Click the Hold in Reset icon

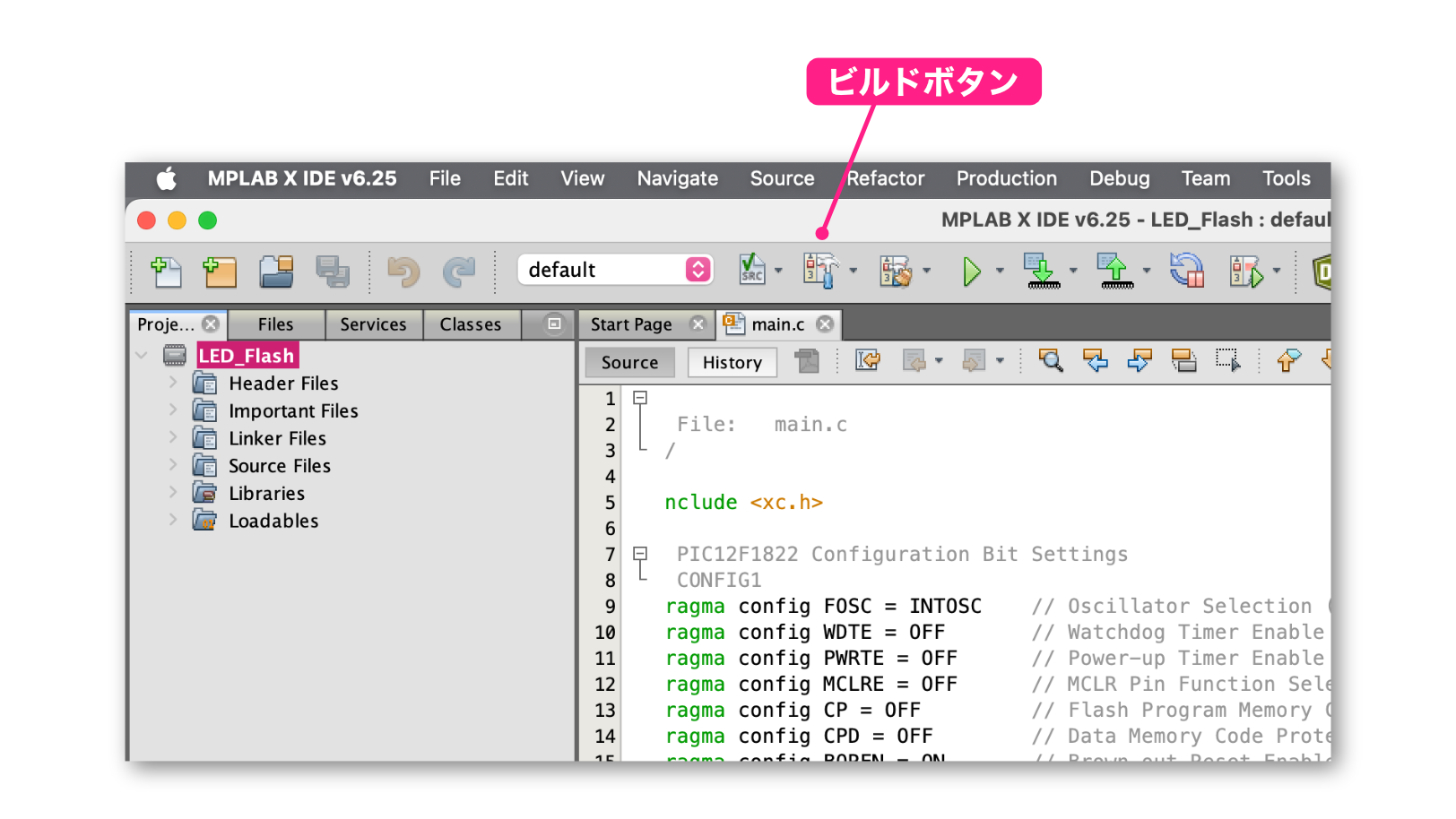coord(1187,271)
